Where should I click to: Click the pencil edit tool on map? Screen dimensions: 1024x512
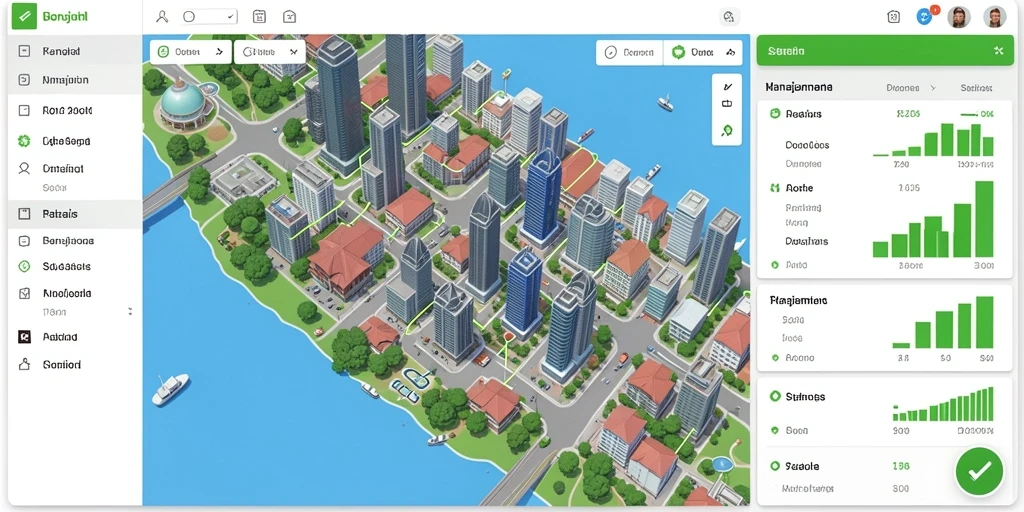coord(728,86)
